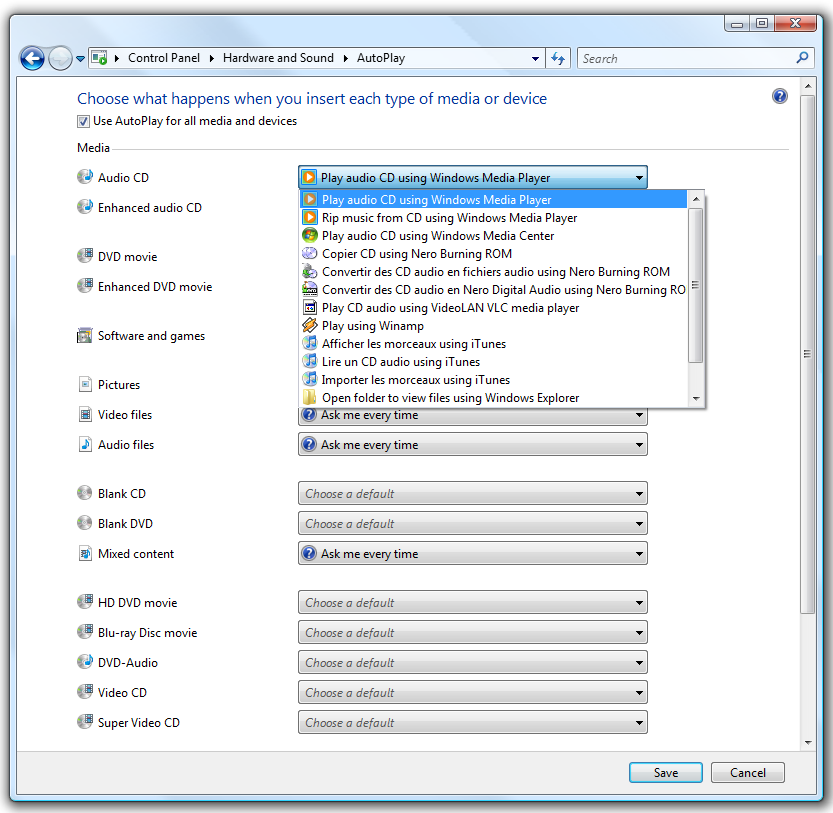Screen dimensions: 833x813
Task: Open the Blank DVD default dropdown
Action: 473,523
